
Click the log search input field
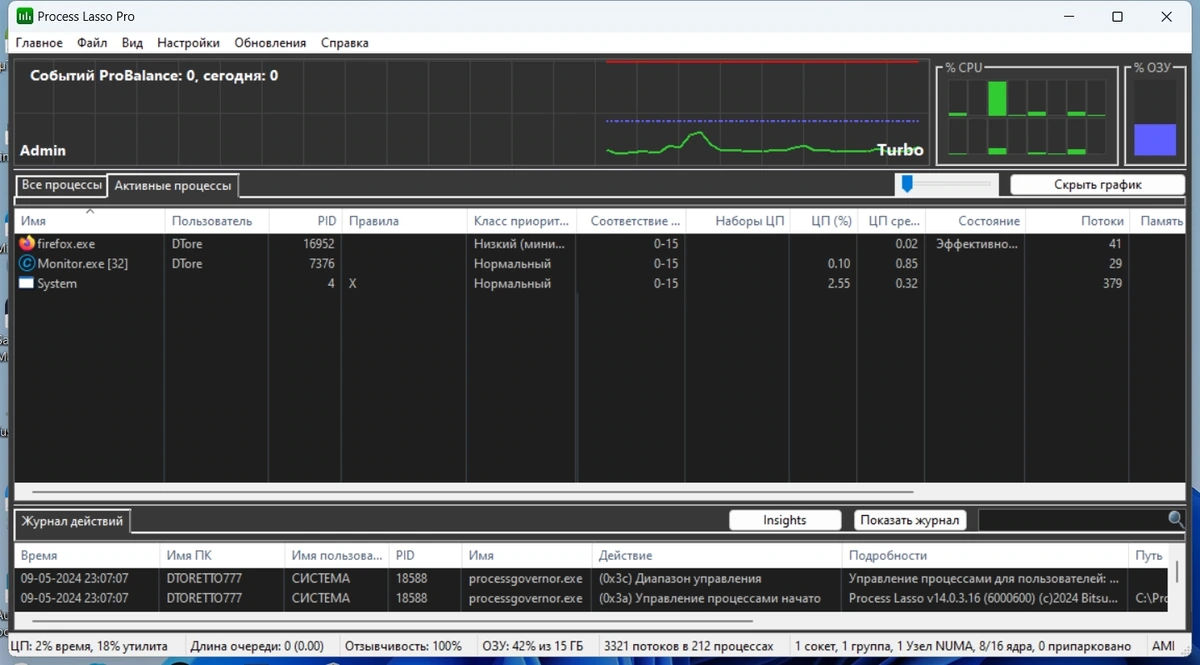click(1072, 520)
